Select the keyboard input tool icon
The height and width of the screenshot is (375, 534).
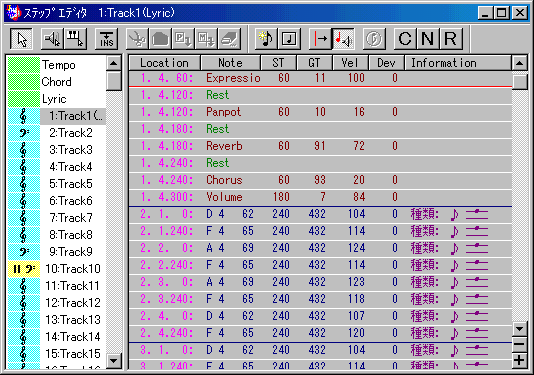click(75, 39)
